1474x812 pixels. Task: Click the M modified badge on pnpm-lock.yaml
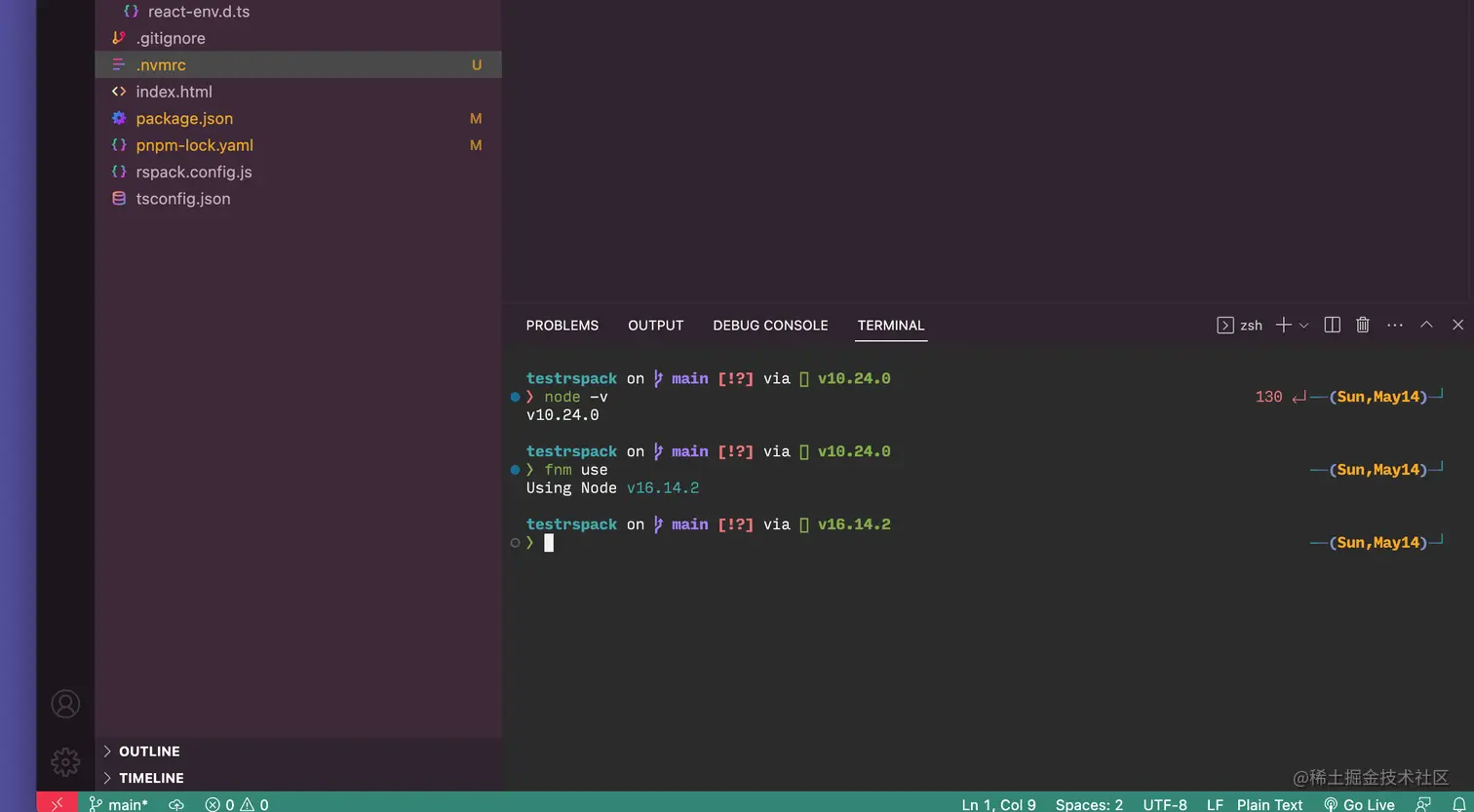click(x=476, y=145)
